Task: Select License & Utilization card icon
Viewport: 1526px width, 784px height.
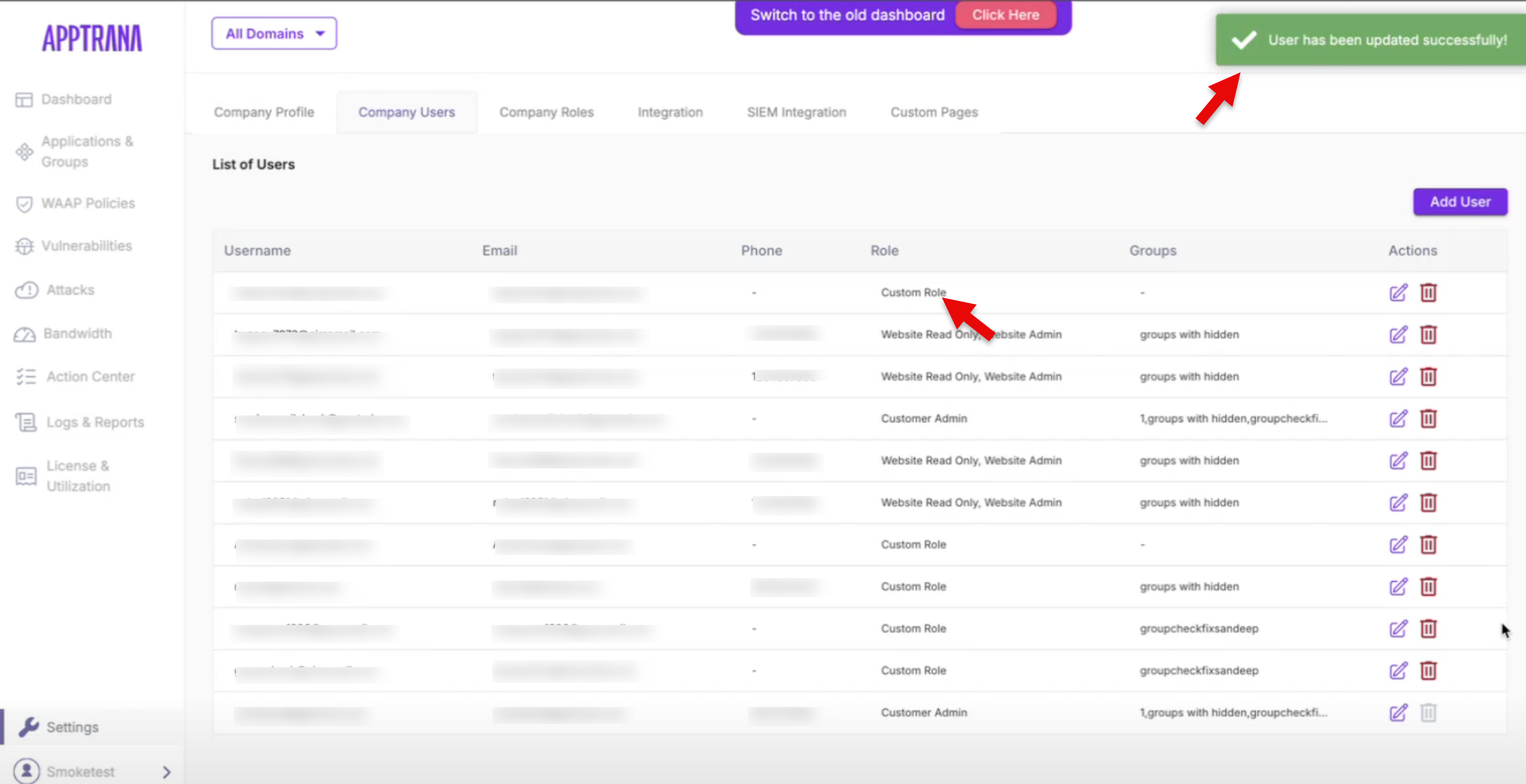Action: click(x=26, y=476)
